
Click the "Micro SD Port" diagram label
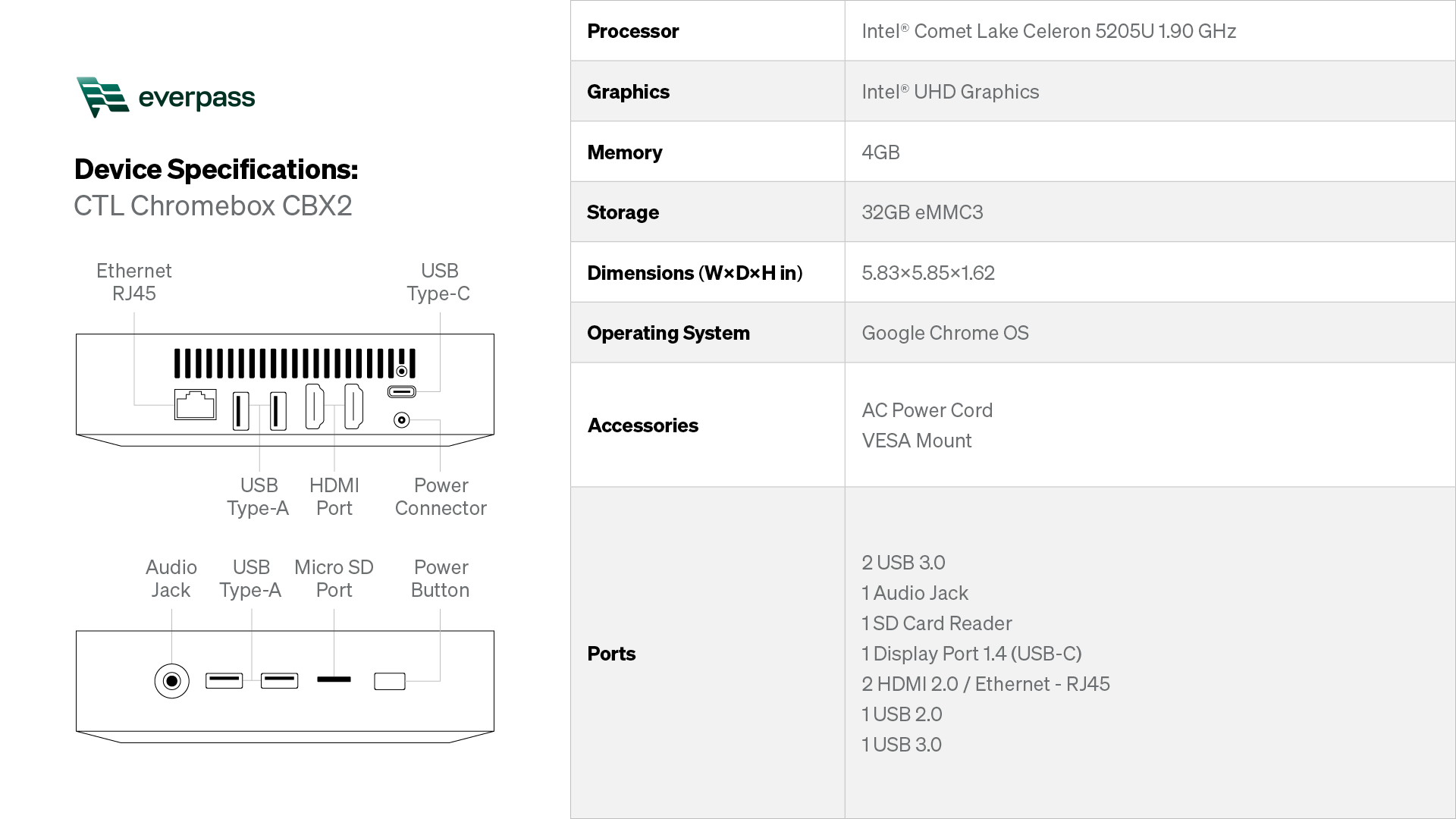click(x=334, y=579)
